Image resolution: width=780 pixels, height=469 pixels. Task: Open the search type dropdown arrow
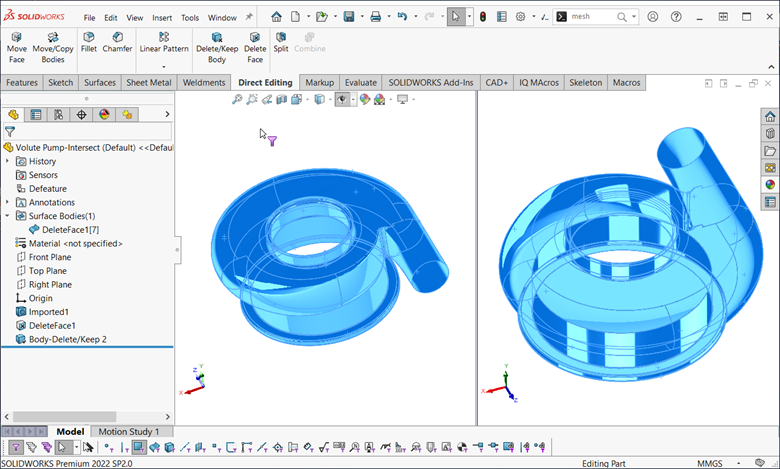click(634, 17)
